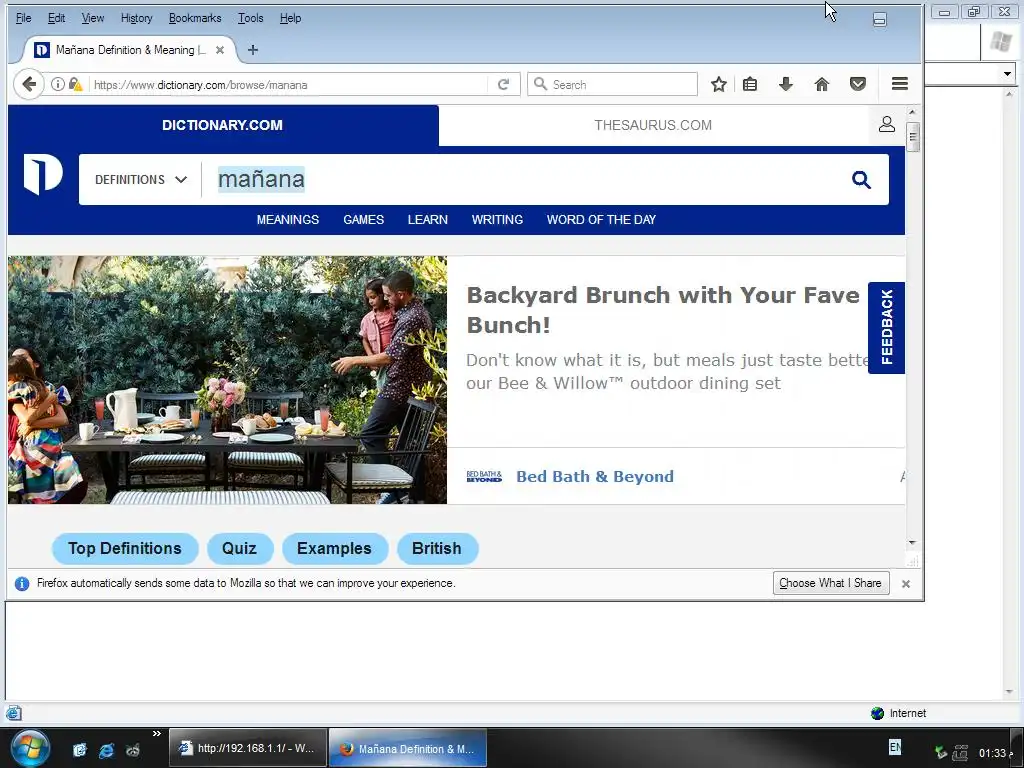Save page to Pocket icon
Image resolution: width=1024 pixels, height=768 pixels.
coord(857,84)
